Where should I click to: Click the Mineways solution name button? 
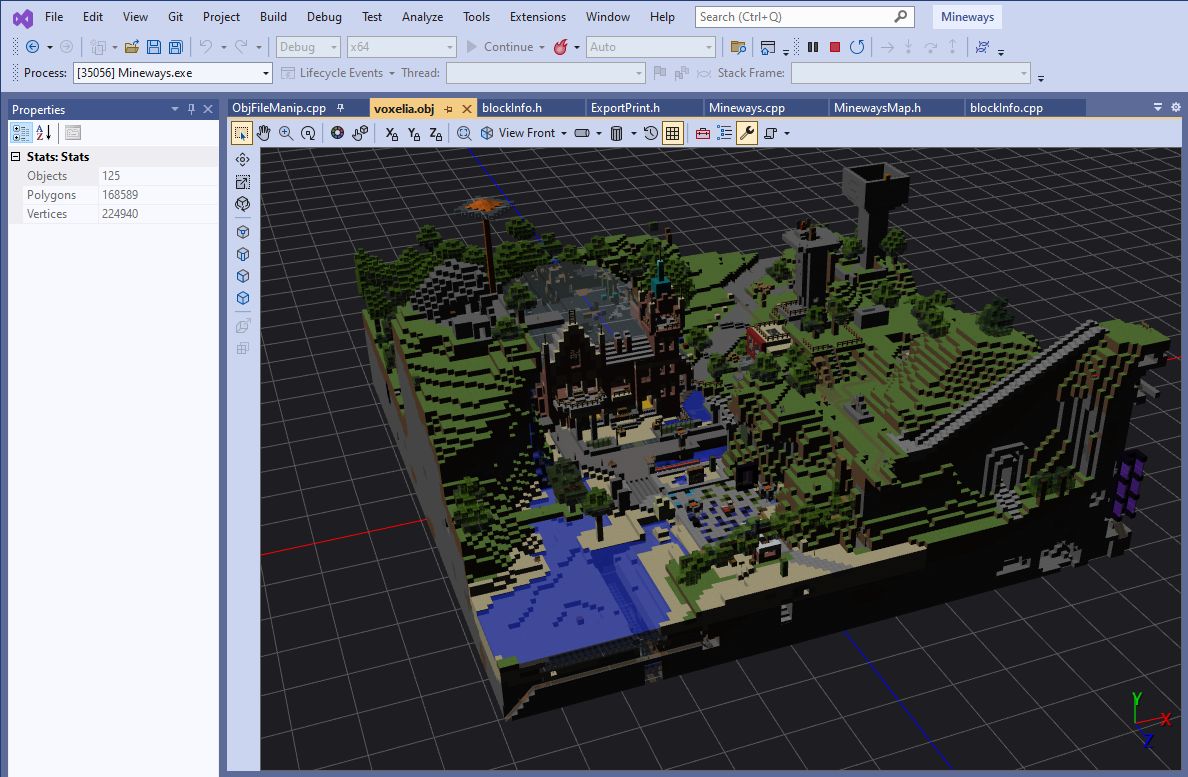pos(967,17)
